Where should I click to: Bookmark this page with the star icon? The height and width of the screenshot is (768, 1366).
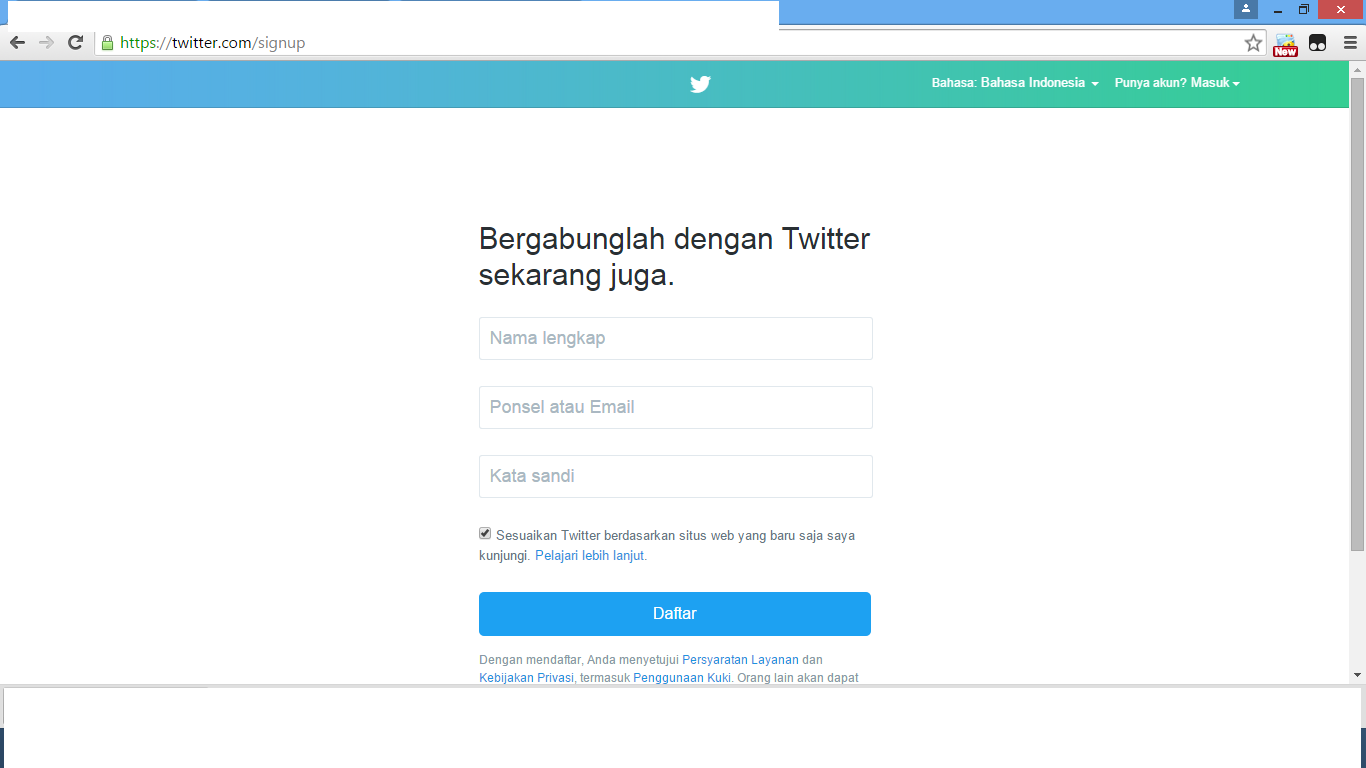click(1253, 43)
